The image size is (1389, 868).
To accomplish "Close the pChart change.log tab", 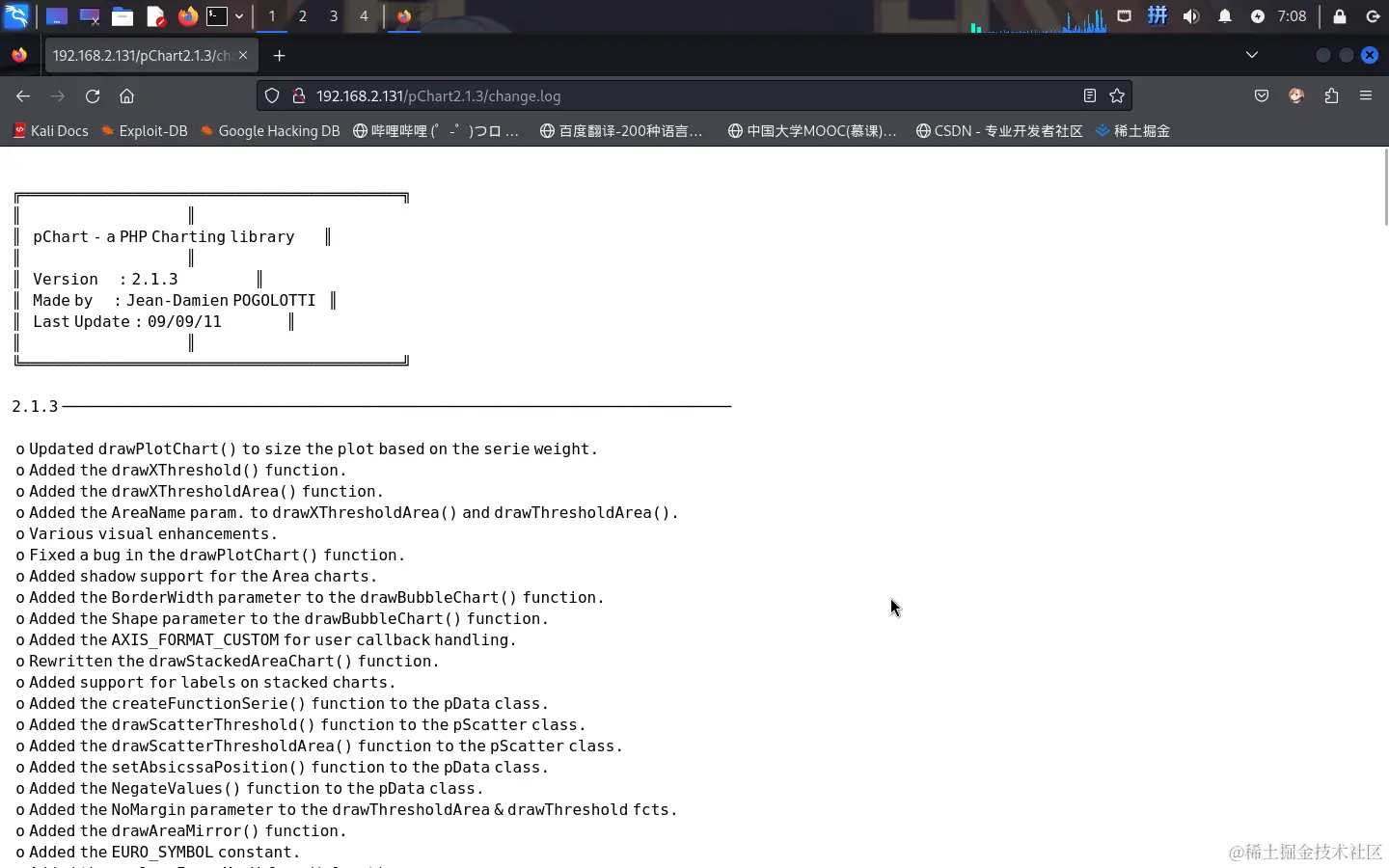I will click(x=243, y=55).
